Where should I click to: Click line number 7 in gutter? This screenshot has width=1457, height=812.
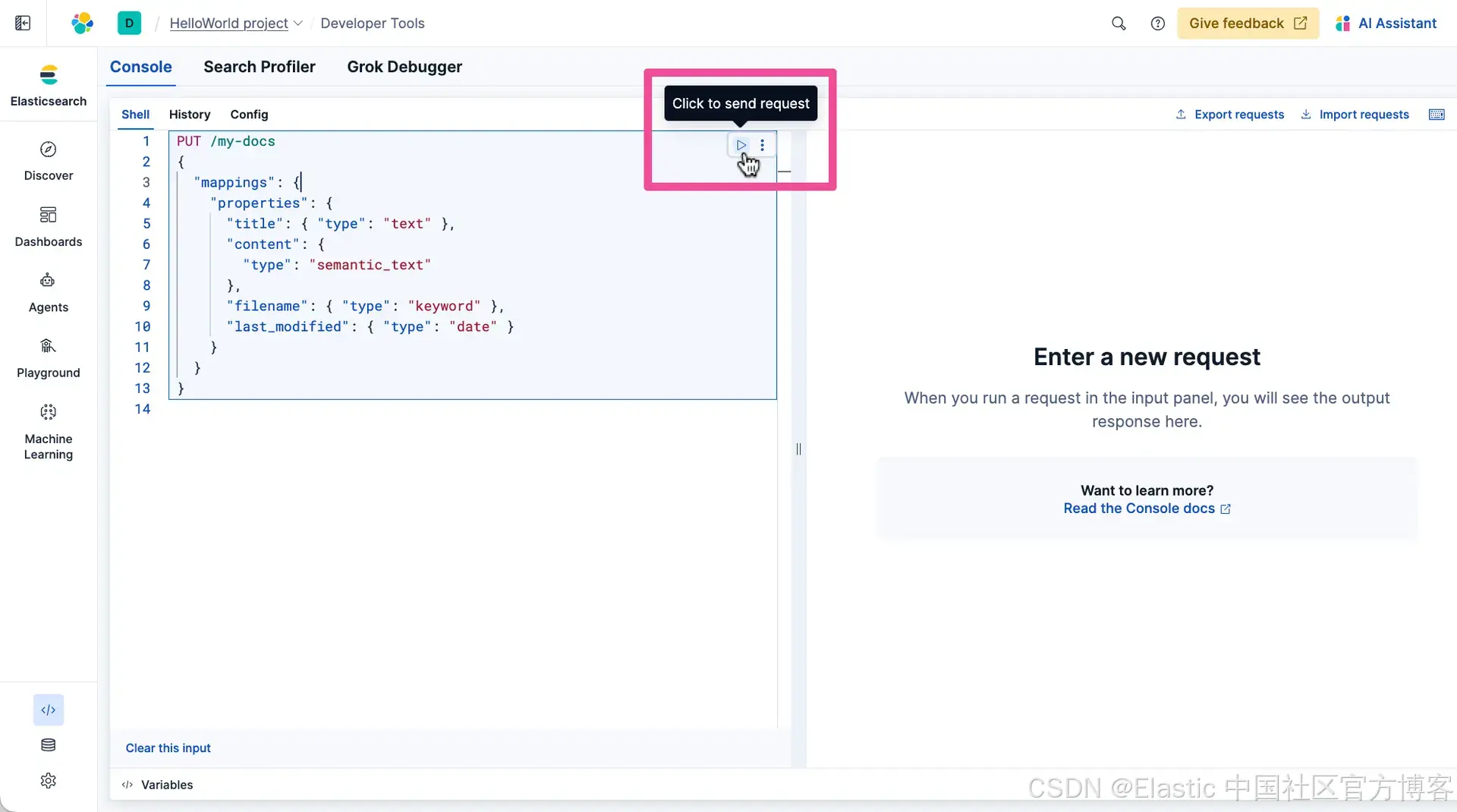pyautogui.click(x=146, y=265)
